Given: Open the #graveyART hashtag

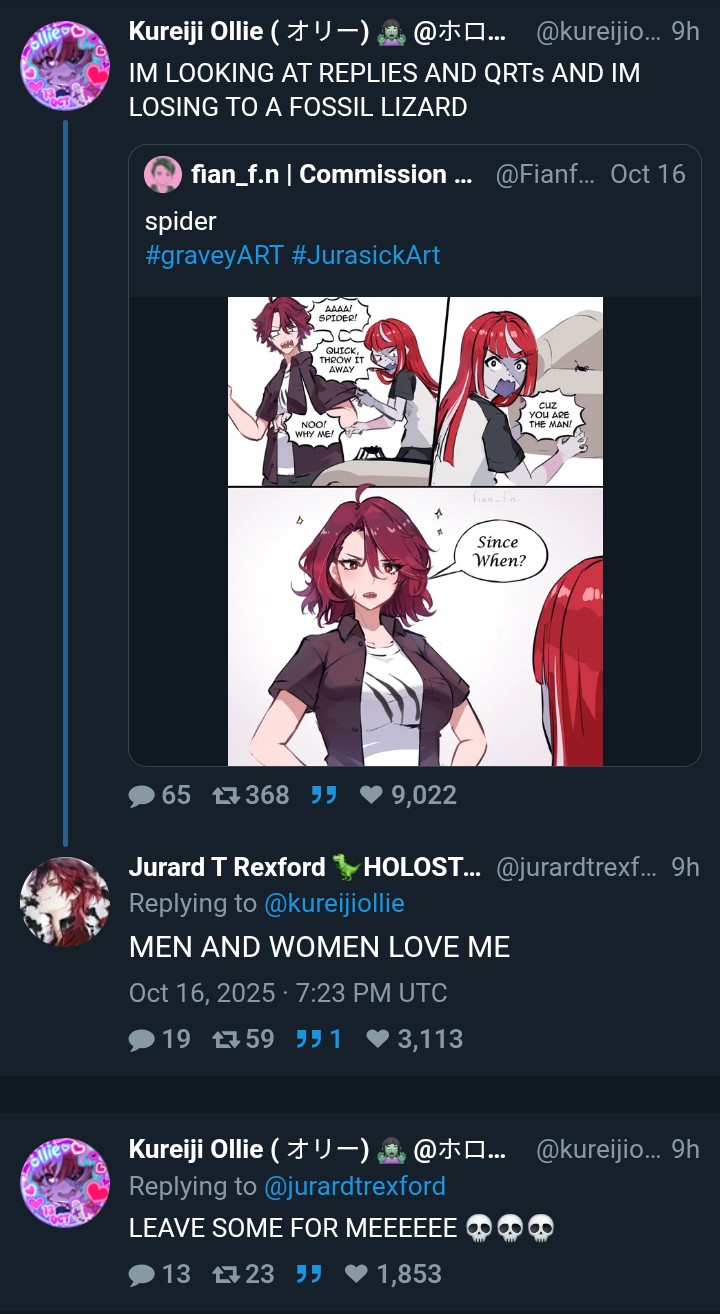Looking at the screenshot, I should tap(214, 255).
